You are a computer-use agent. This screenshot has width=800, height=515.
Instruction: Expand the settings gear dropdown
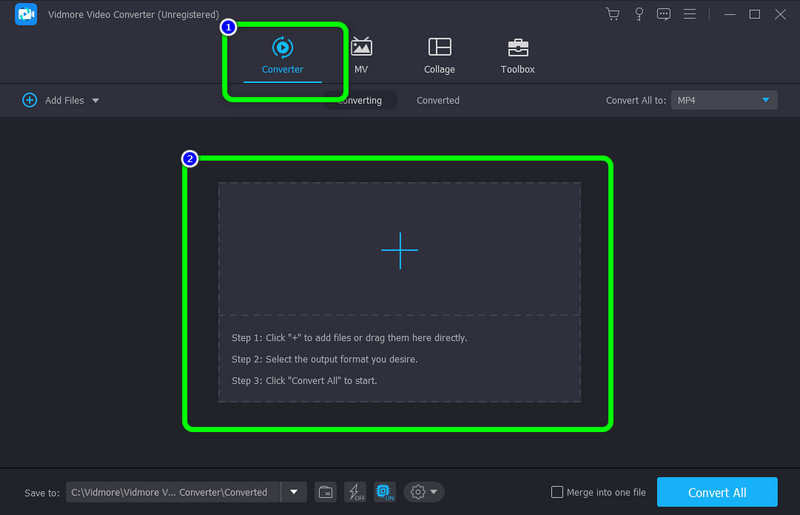(x=424, y=492)
